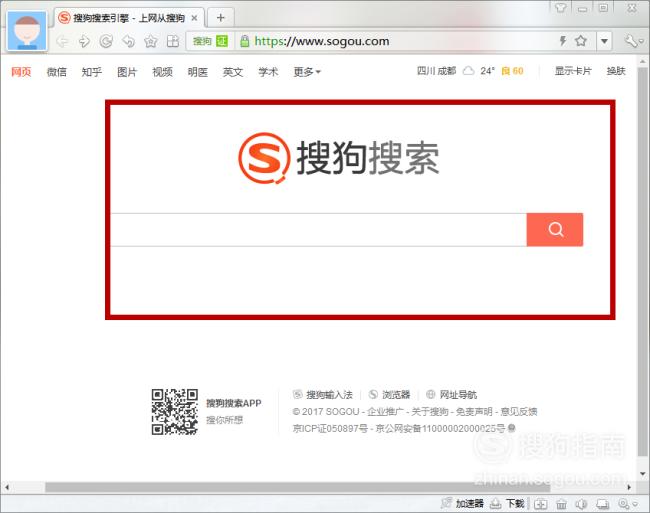Click the 换肤 skin link
650x513 pixels.
(x=616, y=71)
